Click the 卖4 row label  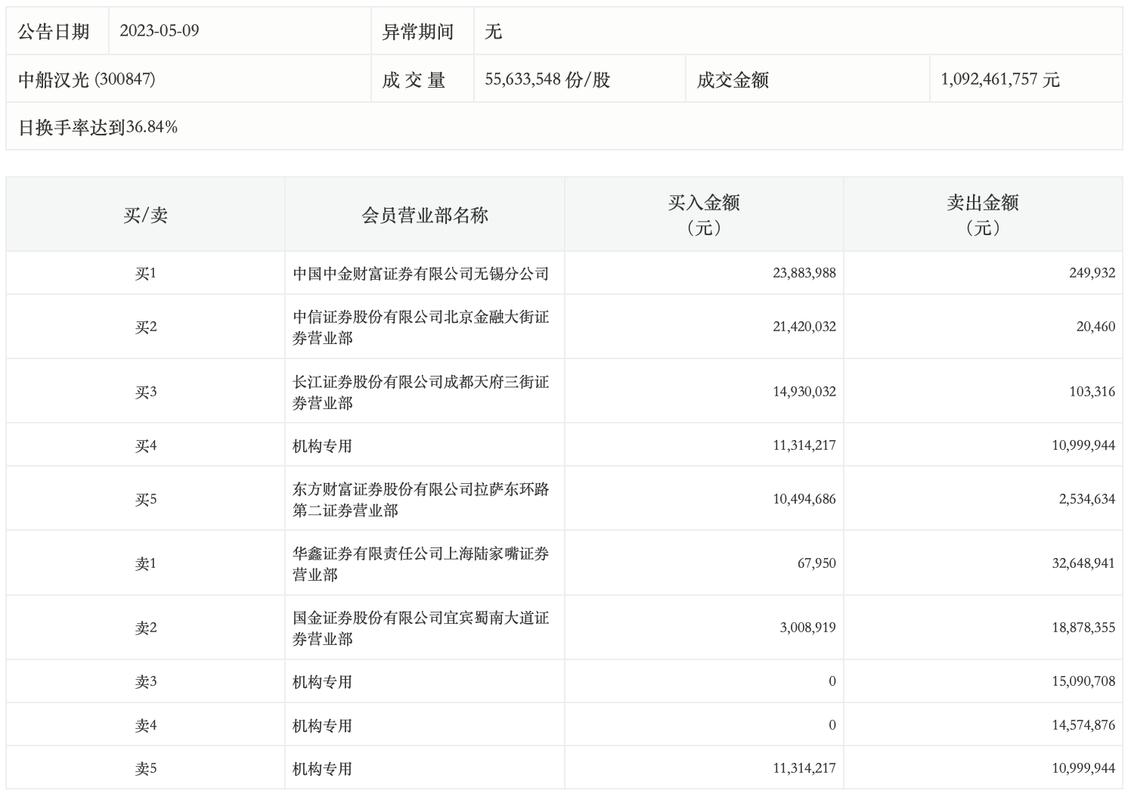tap(145, 725)
